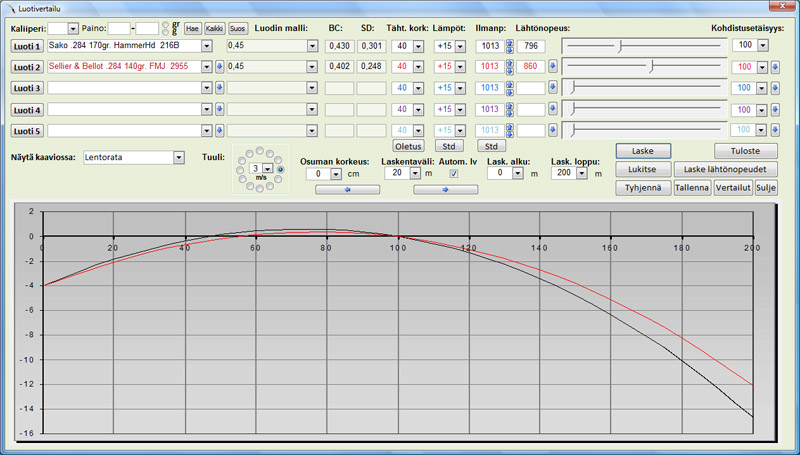The height and width of the screenshot is (455, 800).
Task: Open Luoti 1 Kohdistusetäisyys 100 dropdown
Action: click(763, 45)
